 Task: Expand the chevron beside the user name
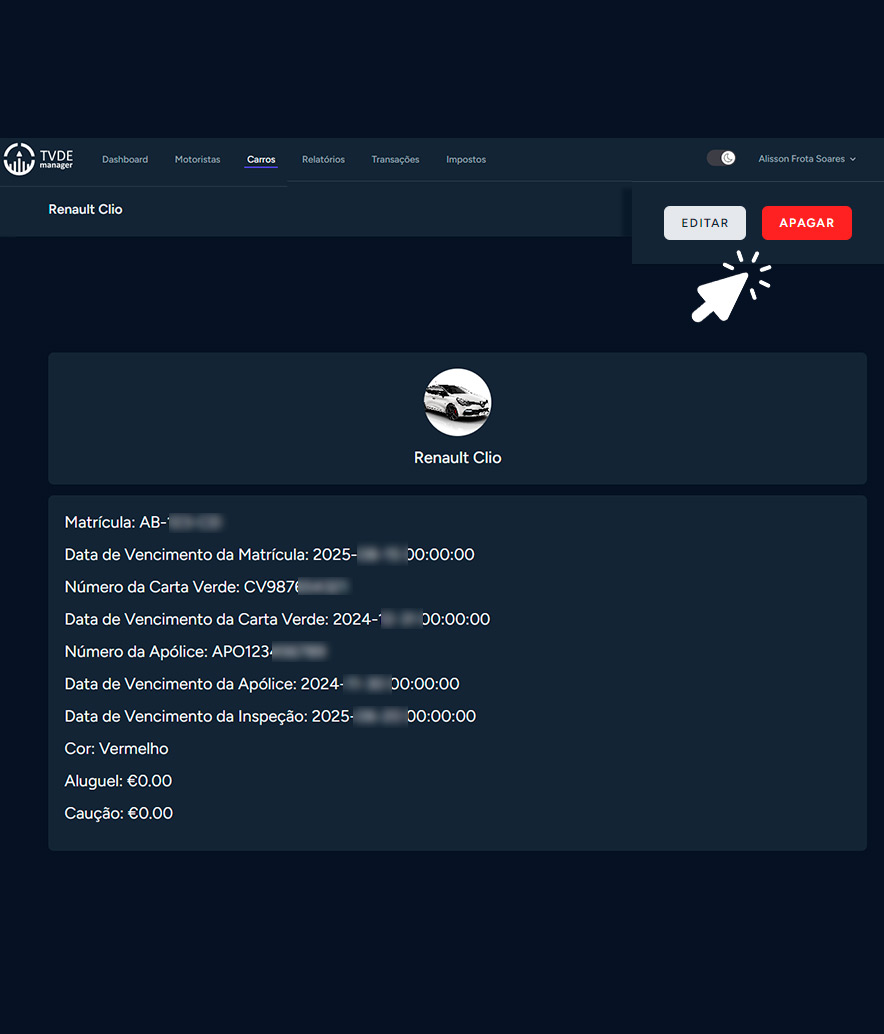[x=853, y=159]
